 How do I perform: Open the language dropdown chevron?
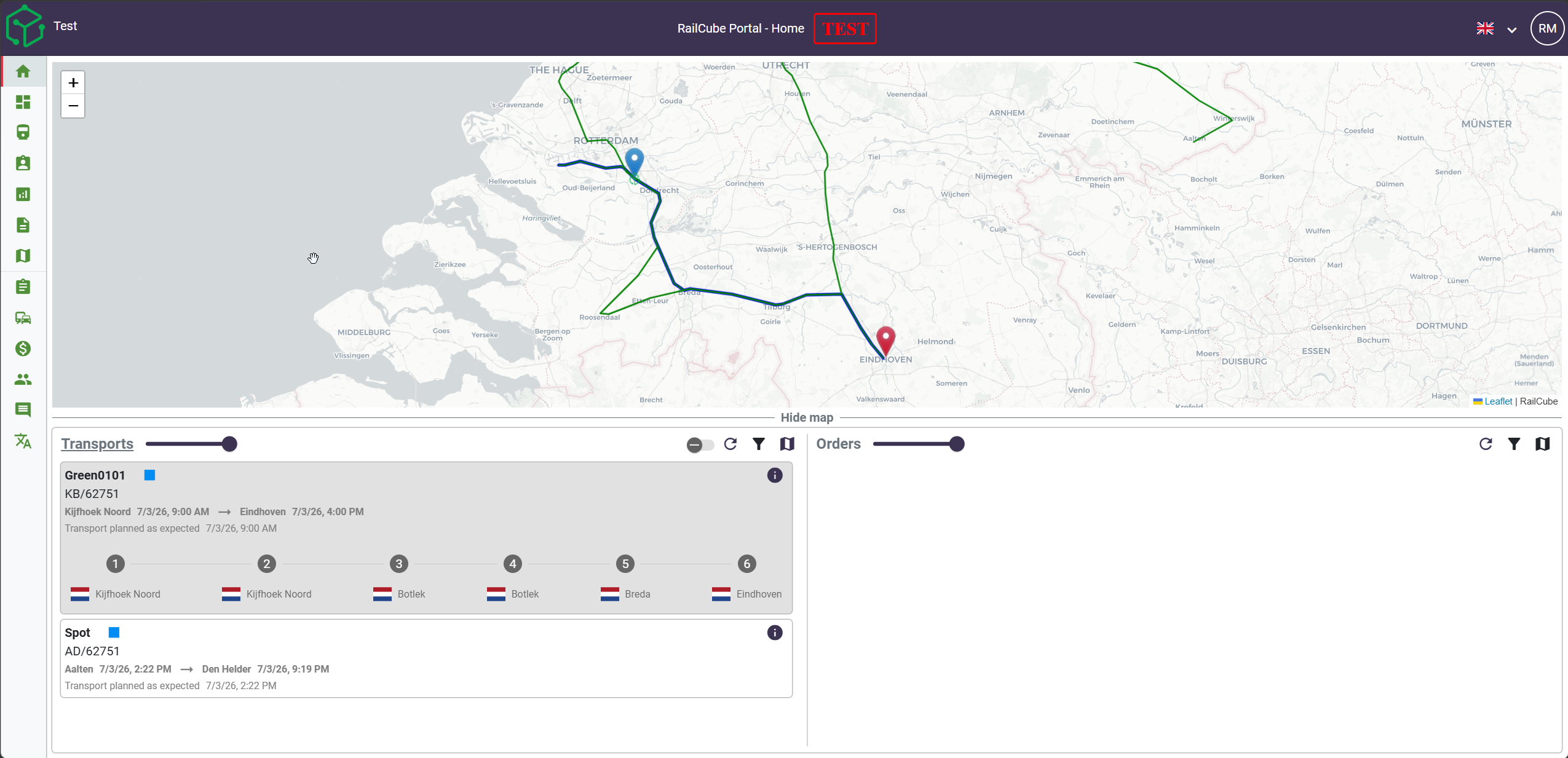click(x=1512, y=30)
